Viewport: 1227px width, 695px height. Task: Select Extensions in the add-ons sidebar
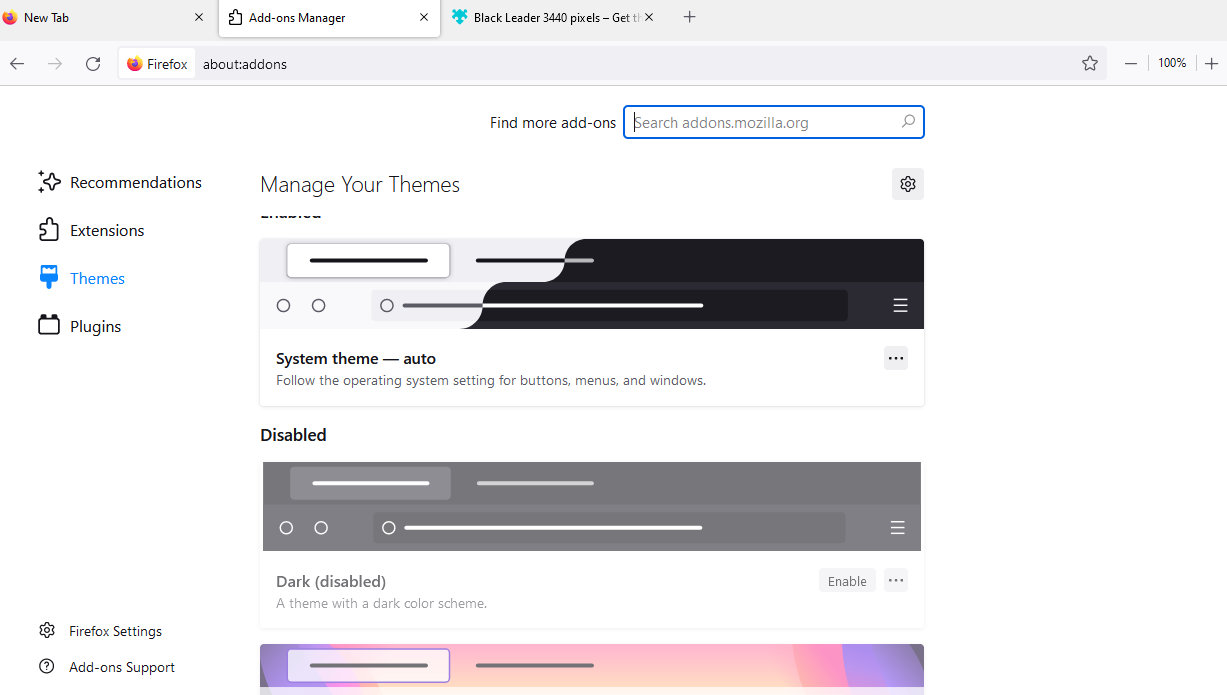(x=105, y=230)
